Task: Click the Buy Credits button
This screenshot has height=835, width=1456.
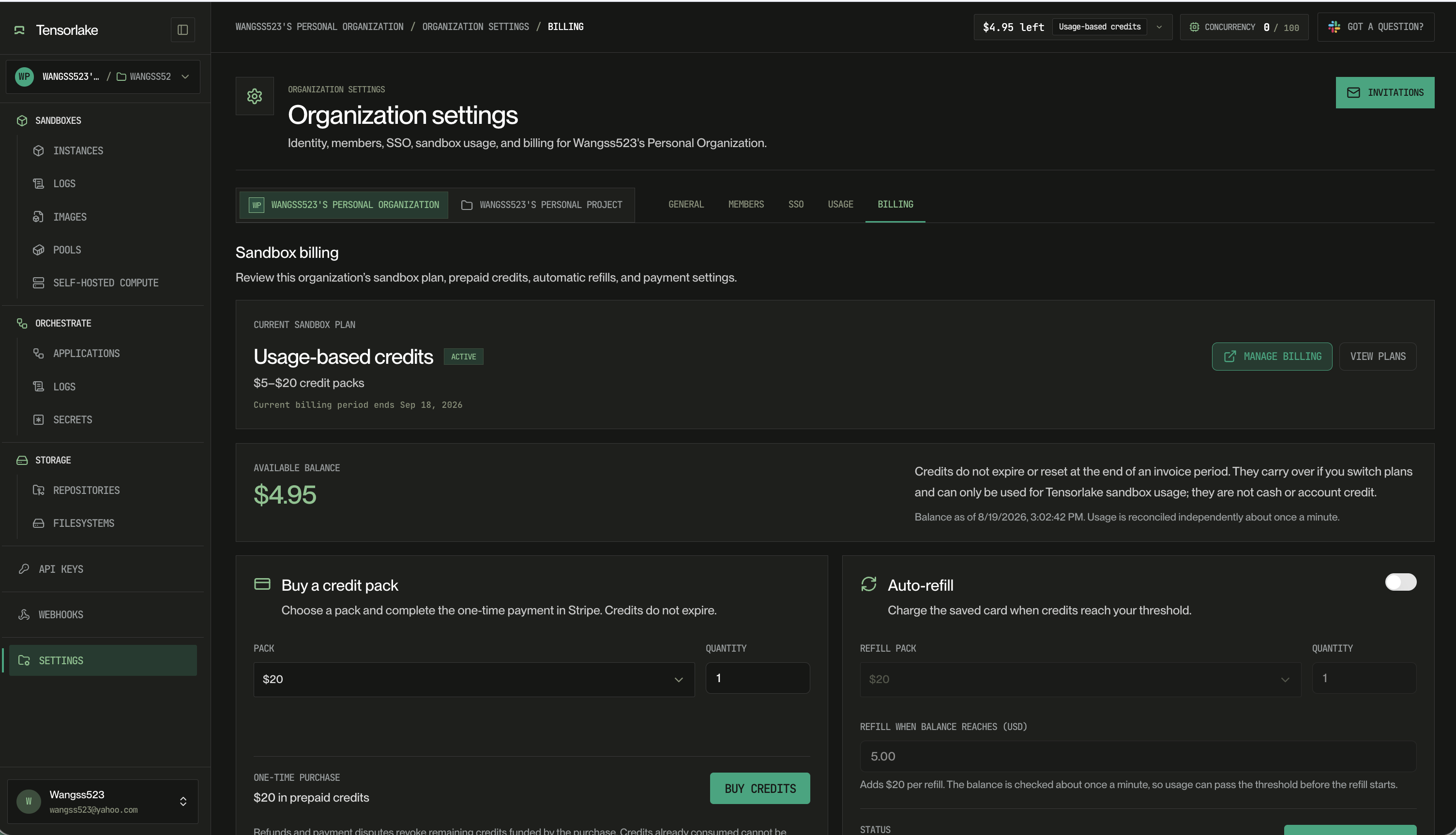Action: [759, 789]
